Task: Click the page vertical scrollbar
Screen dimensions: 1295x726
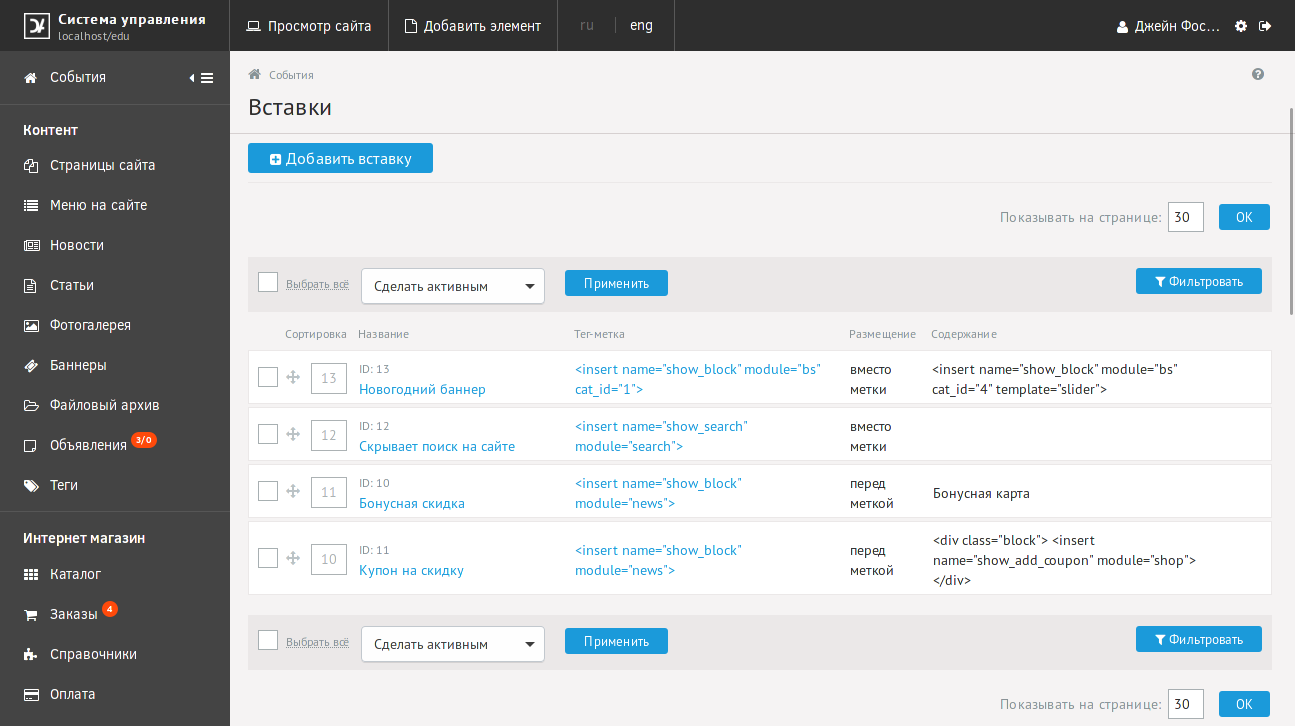Action: point(1292,210)
